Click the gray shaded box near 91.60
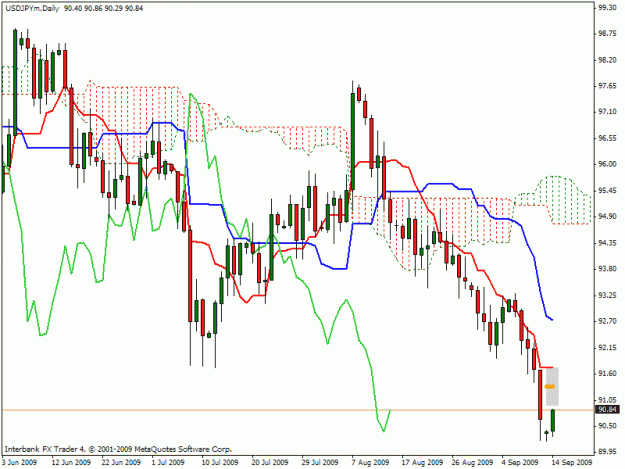Screen dimensions: 625x469 click(552, 387)
